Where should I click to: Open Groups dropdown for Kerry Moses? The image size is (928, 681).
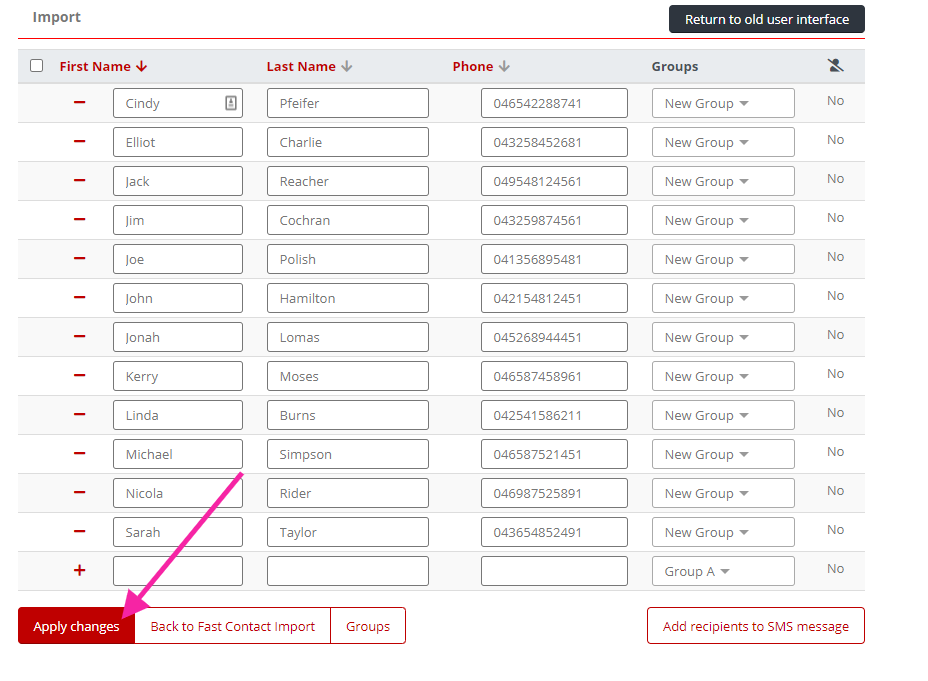coord(723,377)
